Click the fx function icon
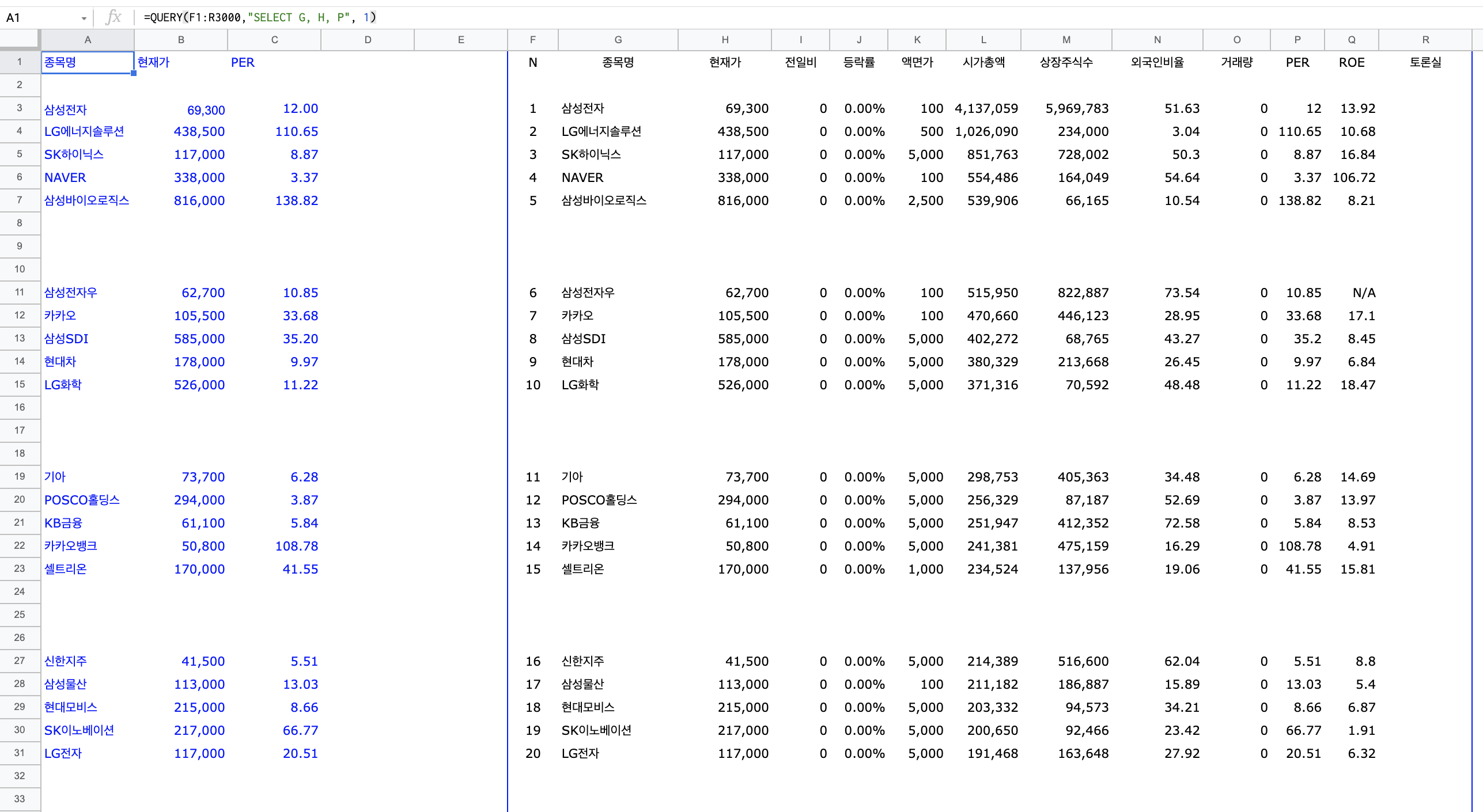 [x=114, y=17]
